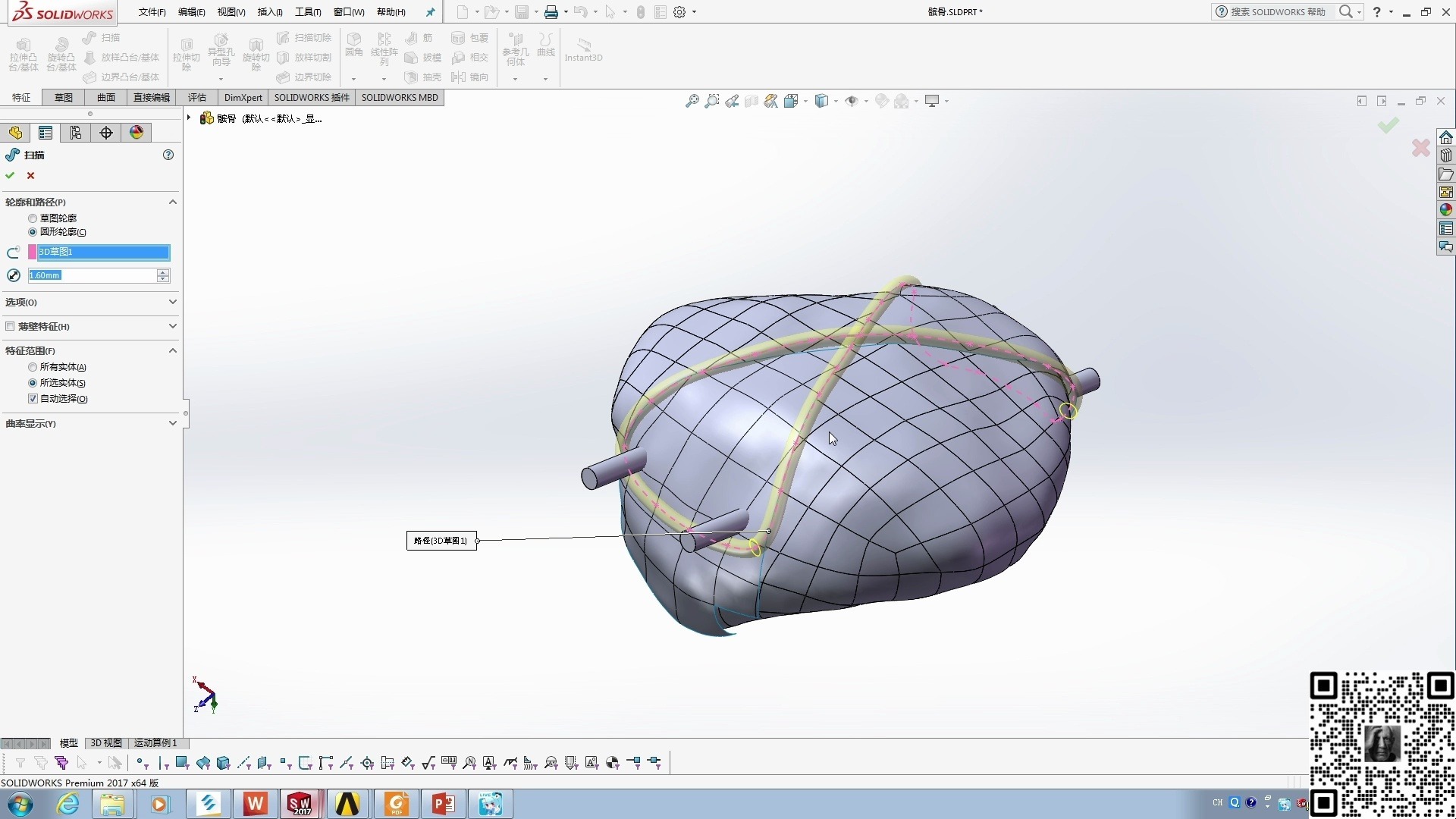Open Custom Properties task pane icon
1456x819 pixels.
click(1446, 228)
